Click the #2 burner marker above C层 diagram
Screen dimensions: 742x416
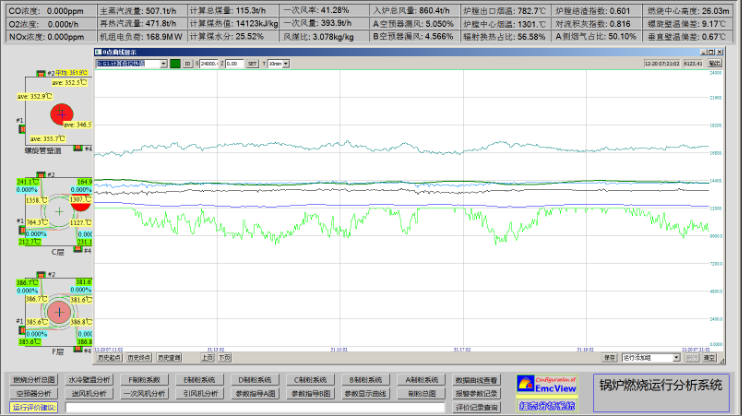[41, 175]
